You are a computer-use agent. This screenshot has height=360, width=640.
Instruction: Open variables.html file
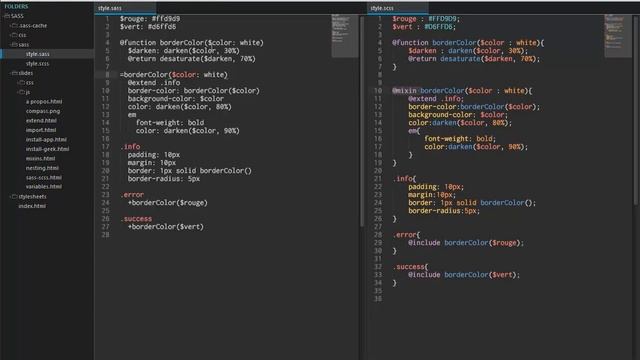tap(44, 187)
